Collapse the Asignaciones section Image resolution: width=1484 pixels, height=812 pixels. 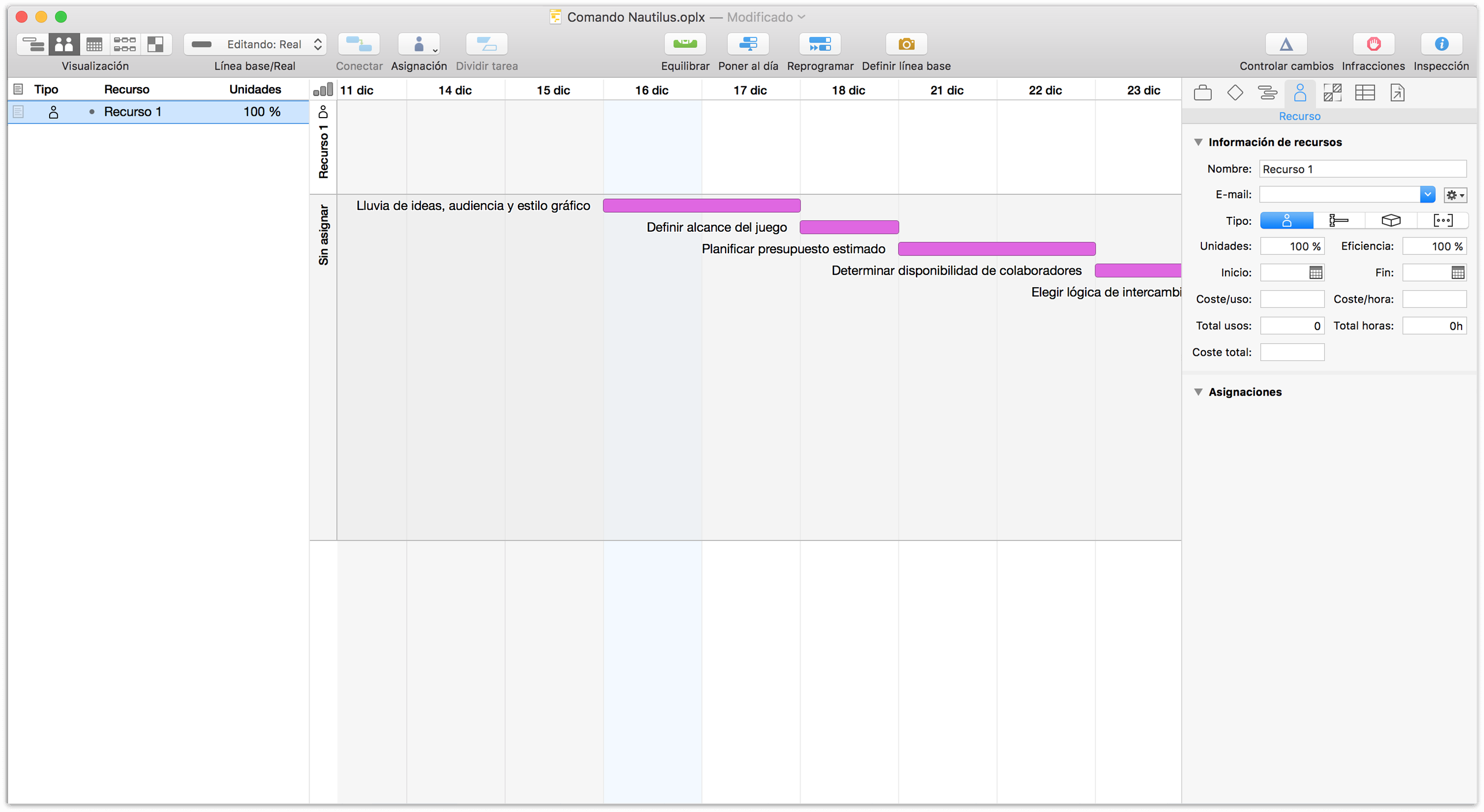[x=1198, y=392]
